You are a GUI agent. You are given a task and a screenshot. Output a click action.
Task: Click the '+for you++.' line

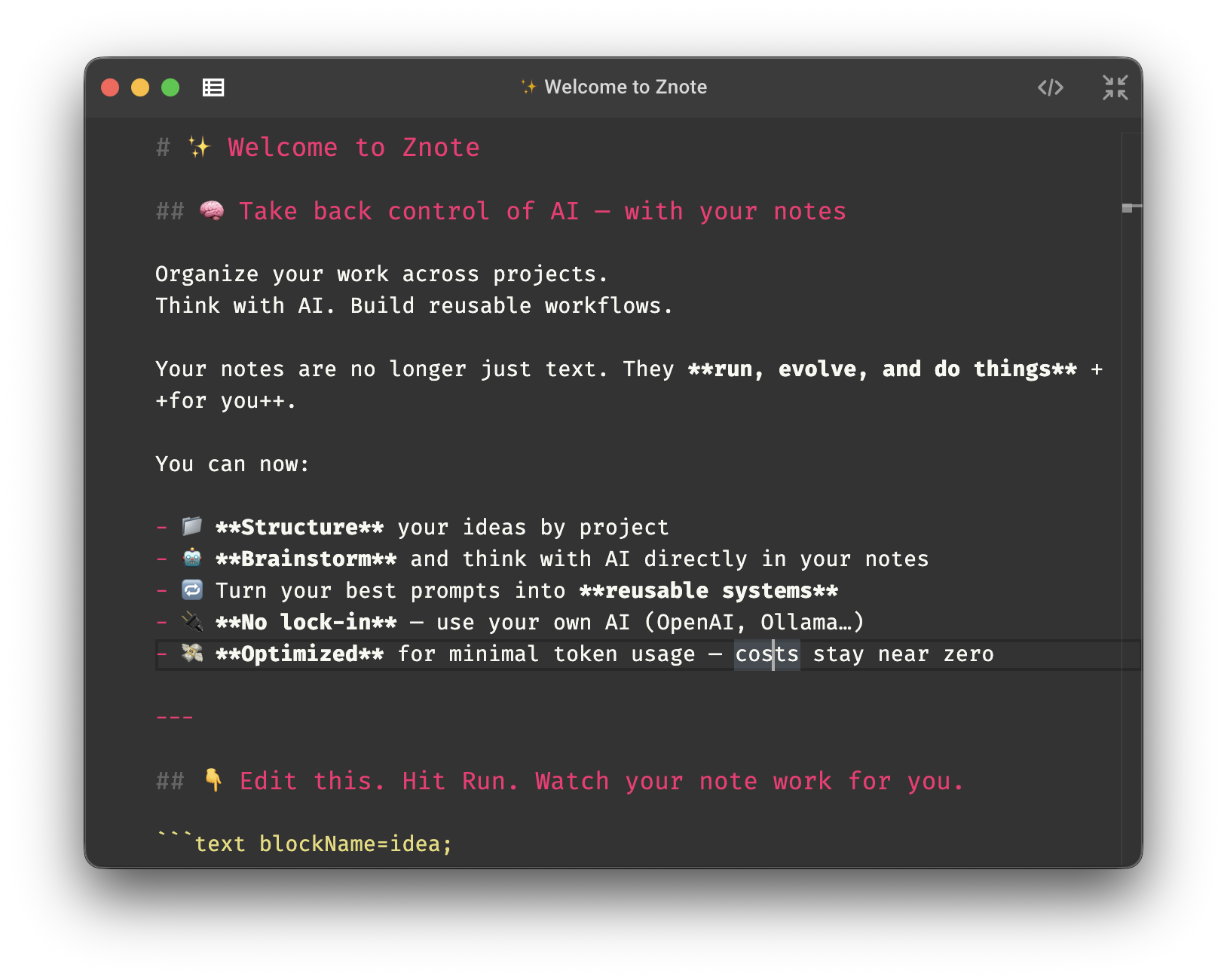point(225,400)
